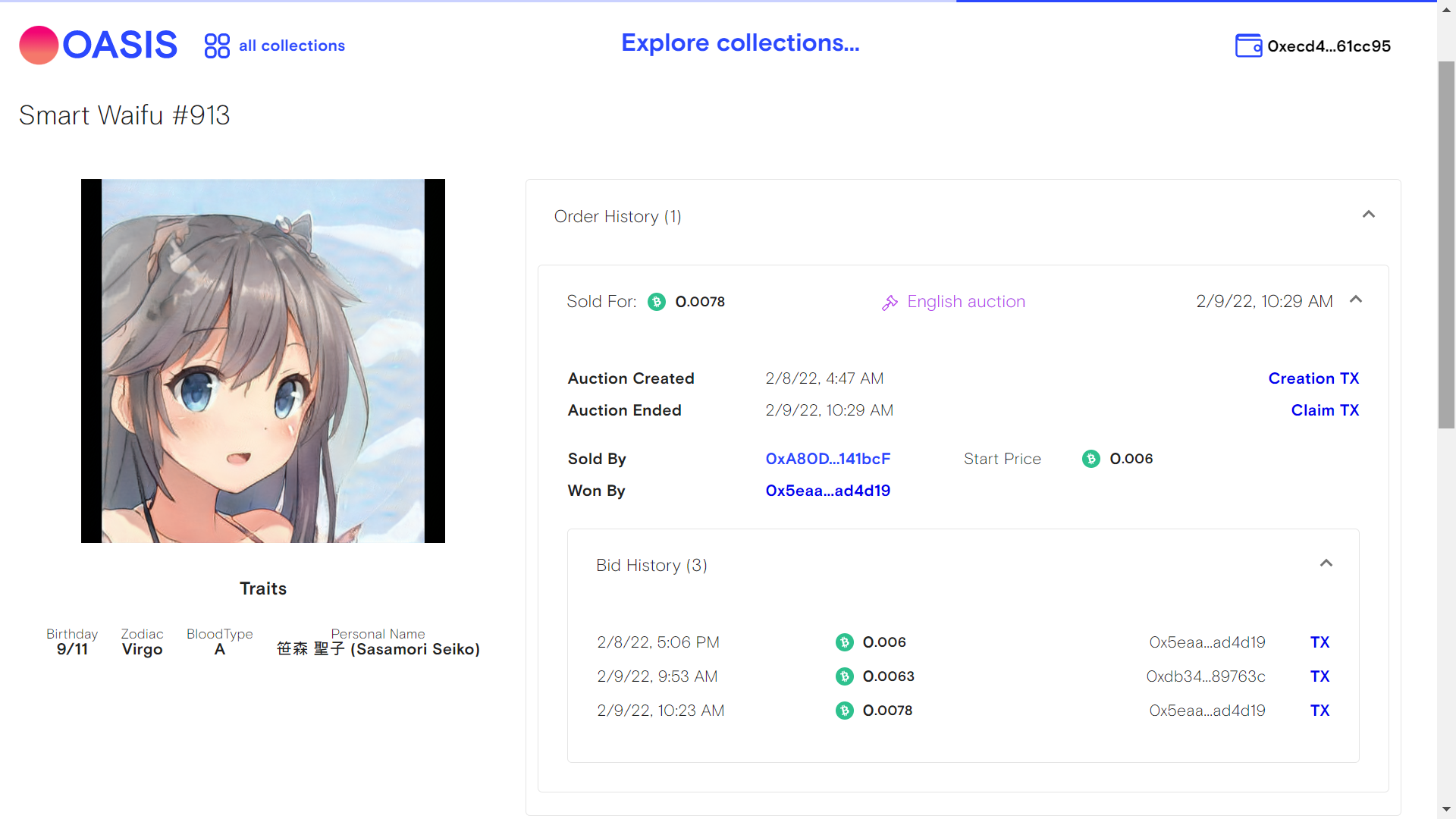1456x819 pixels.
Task: Click the 2/9/22, 10:23 AM bid date
Action: point(661,711)
